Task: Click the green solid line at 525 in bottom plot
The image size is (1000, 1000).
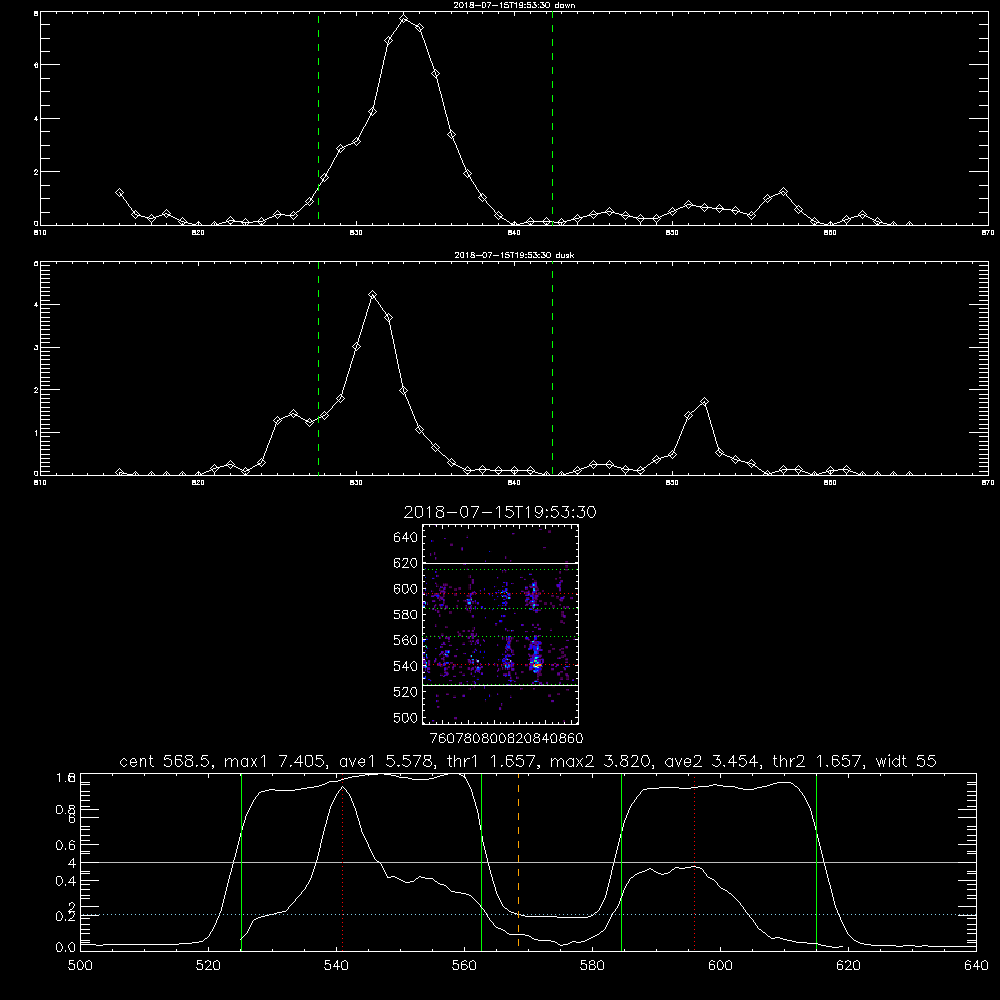Action: tap(241, 861)
